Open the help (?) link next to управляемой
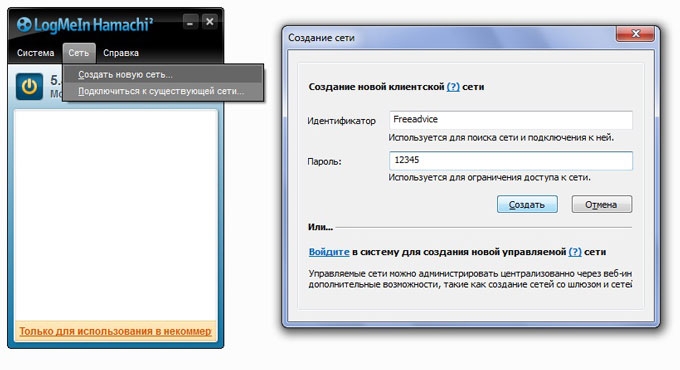Image resolution: width=680 pixels, height=370 pixels. click(575, 252)
